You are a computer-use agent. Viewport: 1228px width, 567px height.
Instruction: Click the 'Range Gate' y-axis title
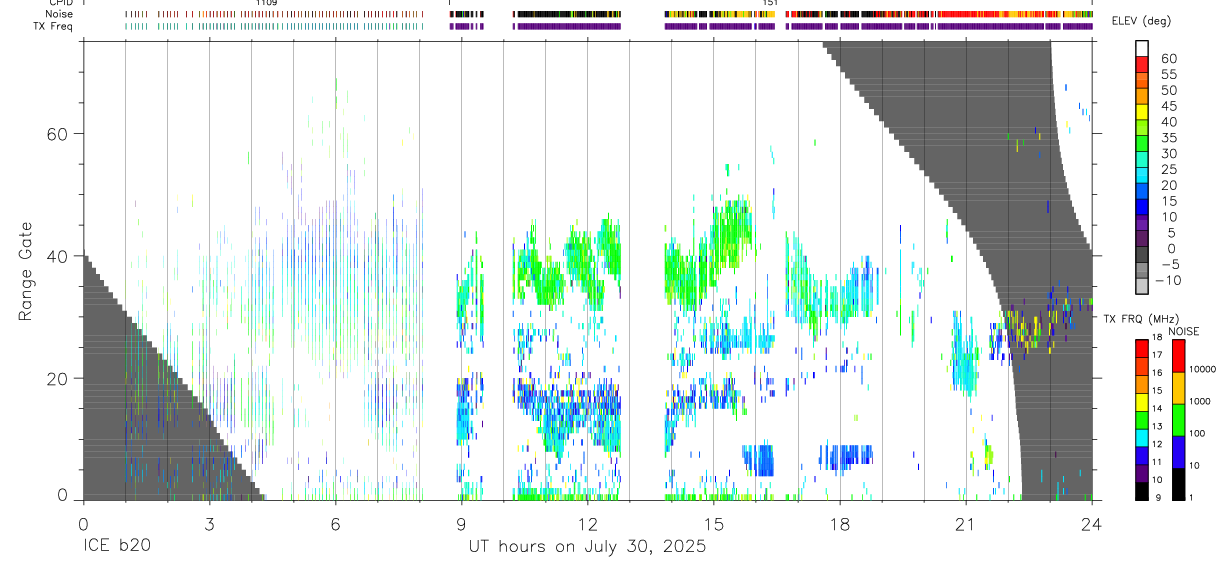pos(28,270)
